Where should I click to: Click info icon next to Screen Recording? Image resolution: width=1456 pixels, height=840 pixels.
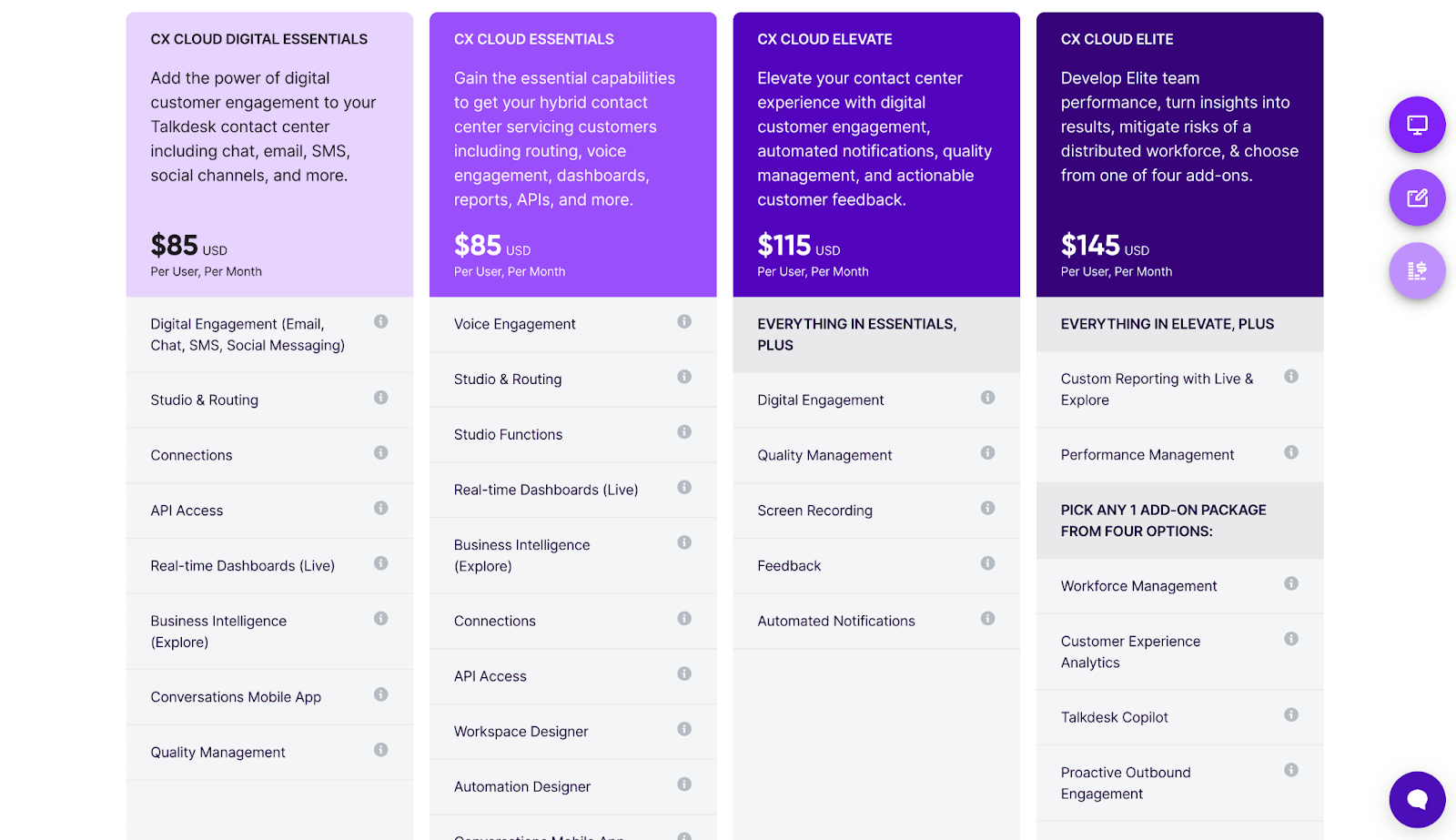pyautogui.click(x=987, y=508)
